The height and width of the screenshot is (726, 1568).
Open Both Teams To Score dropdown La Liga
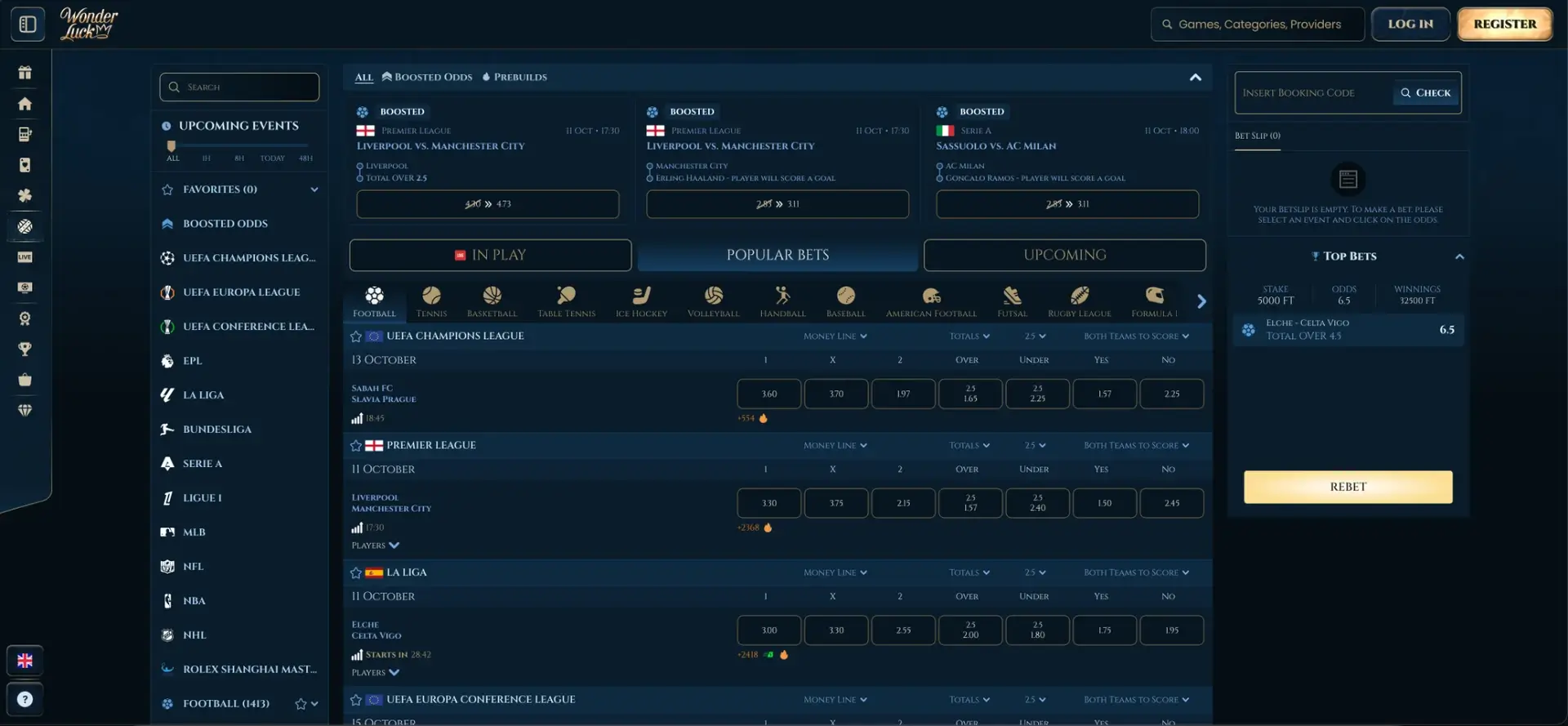(1136, 573)
